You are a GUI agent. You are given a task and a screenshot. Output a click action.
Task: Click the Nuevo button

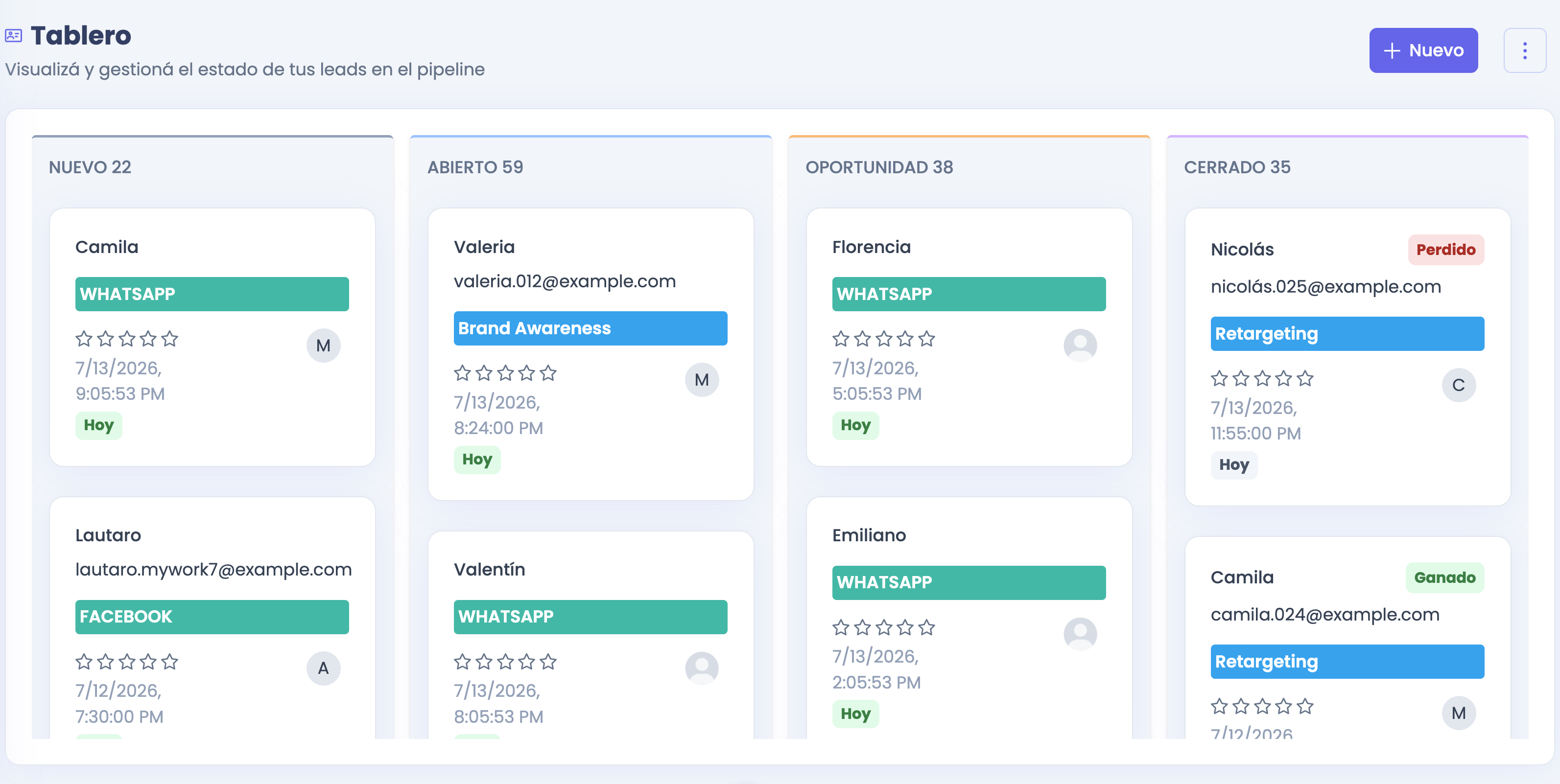point(1423,50)
